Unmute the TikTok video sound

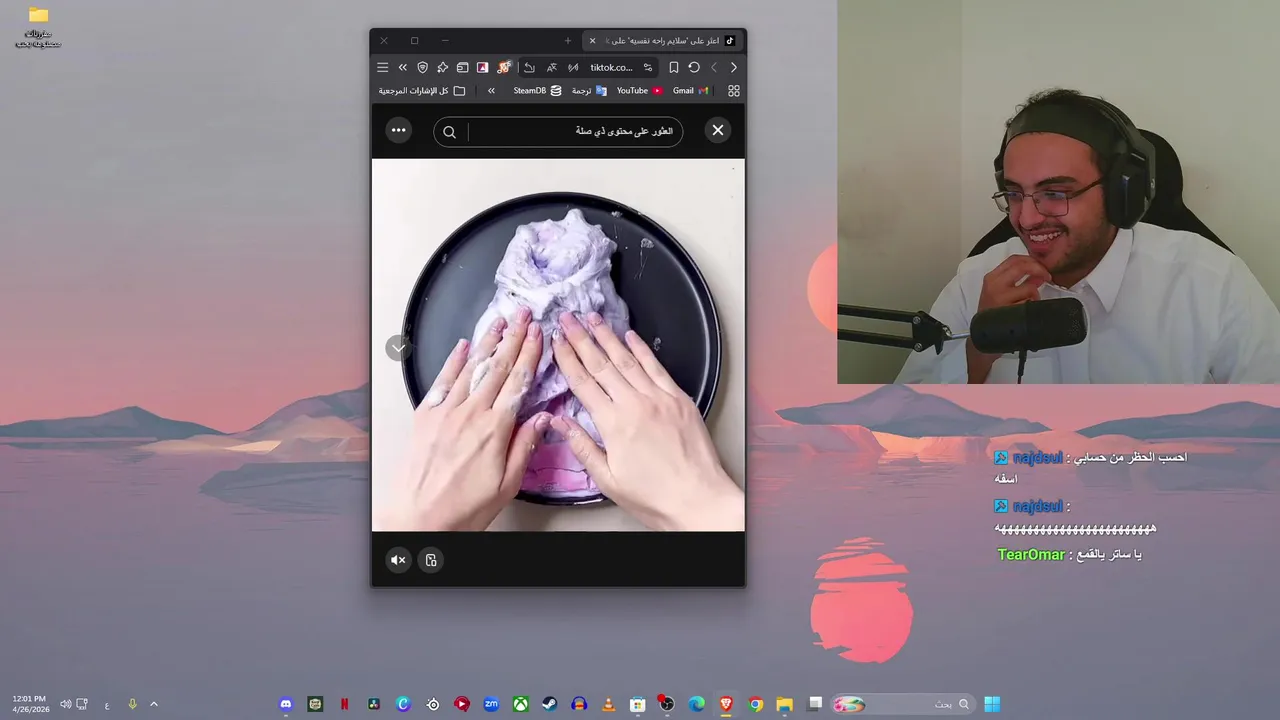[x=398, y=560]
